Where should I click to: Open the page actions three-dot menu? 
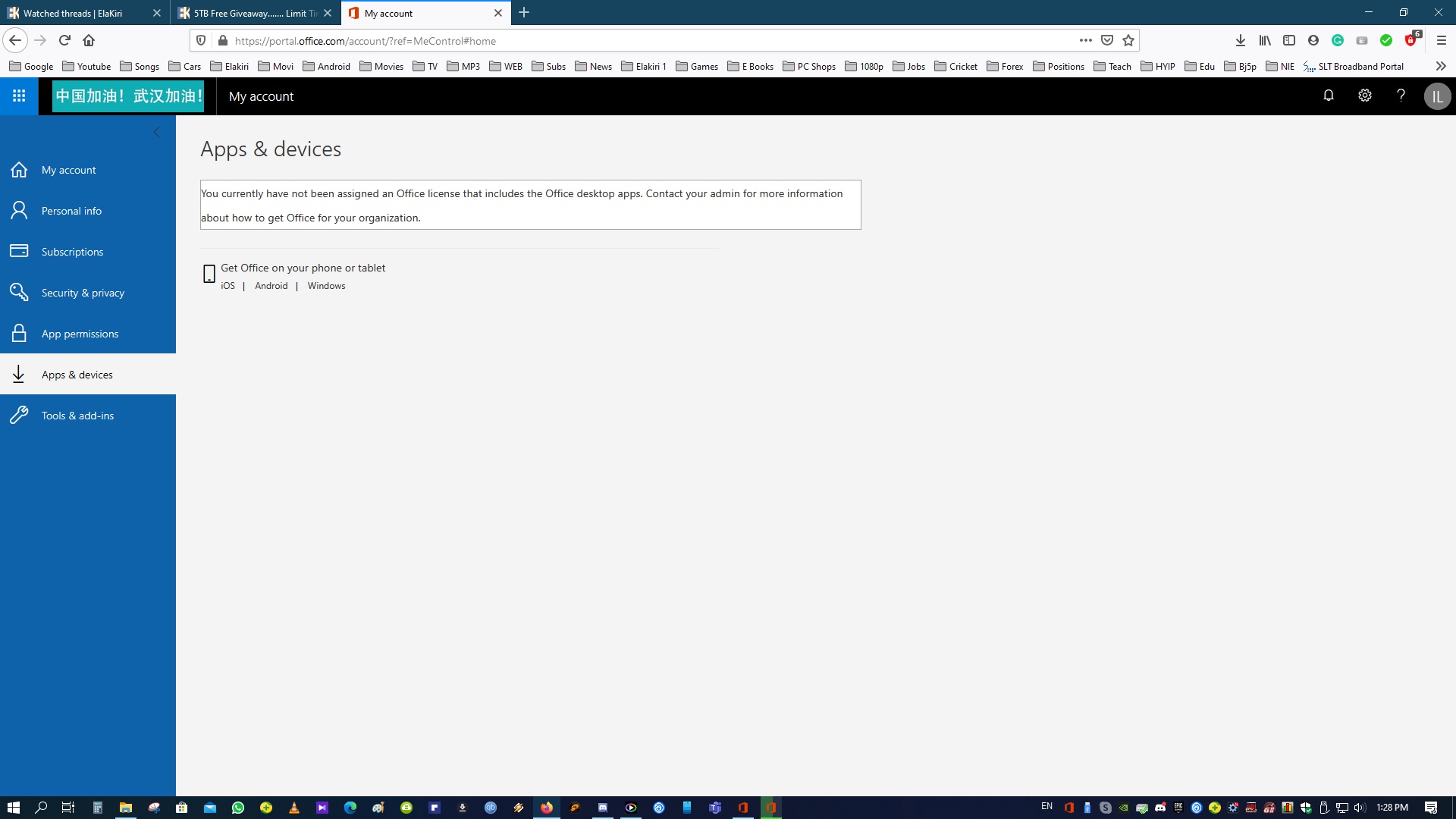click(x=1085, y=40)
